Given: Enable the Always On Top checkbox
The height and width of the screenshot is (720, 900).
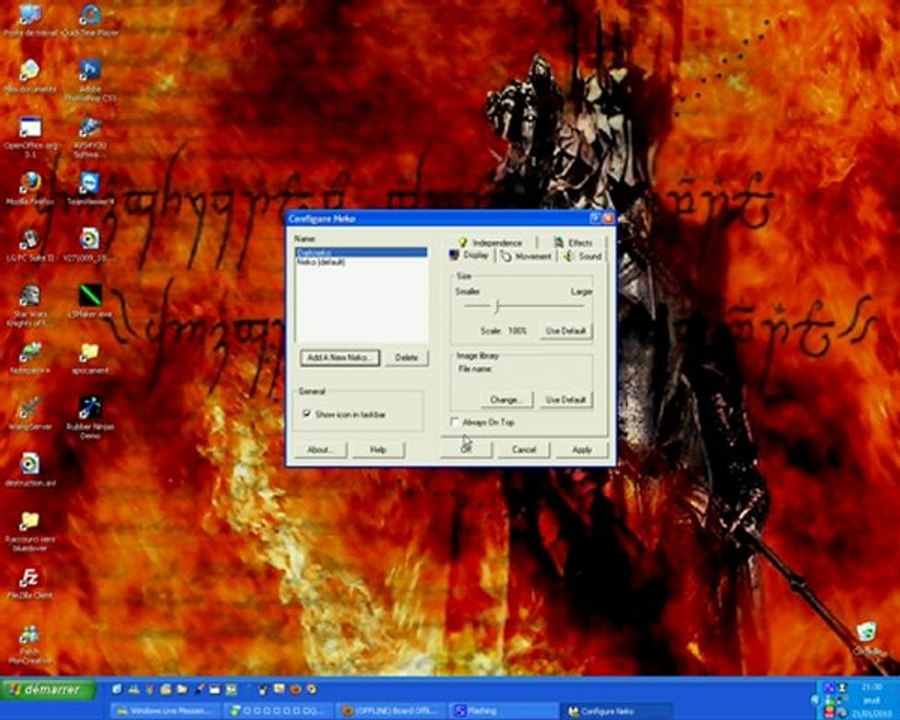Looking at the screenshot, I should tap(454, 422).
